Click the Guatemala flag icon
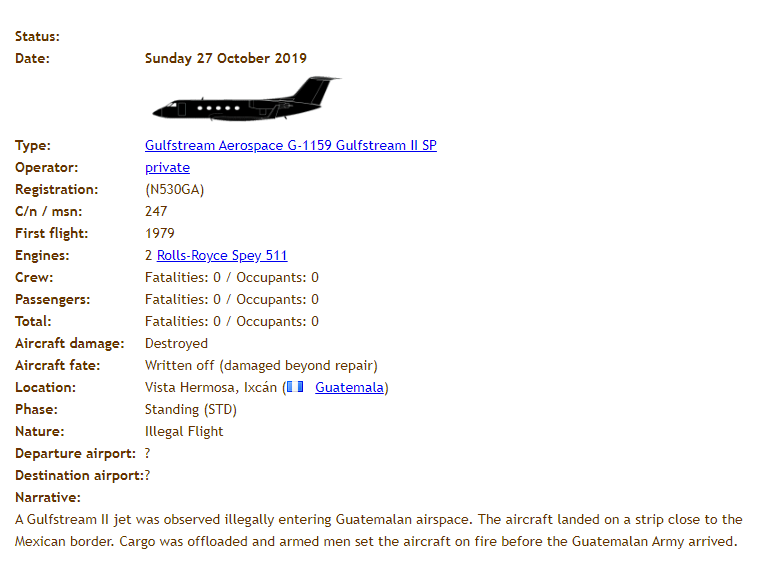 tap(295, 387)
